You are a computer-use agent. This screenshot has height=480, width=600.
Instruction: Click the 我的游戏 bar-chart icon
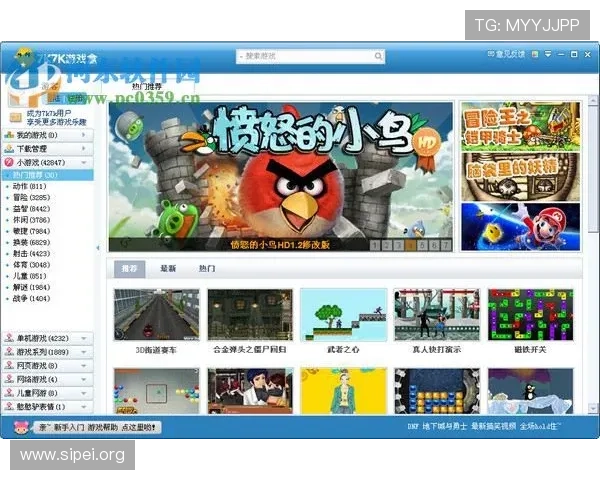[x=9, y=135]
